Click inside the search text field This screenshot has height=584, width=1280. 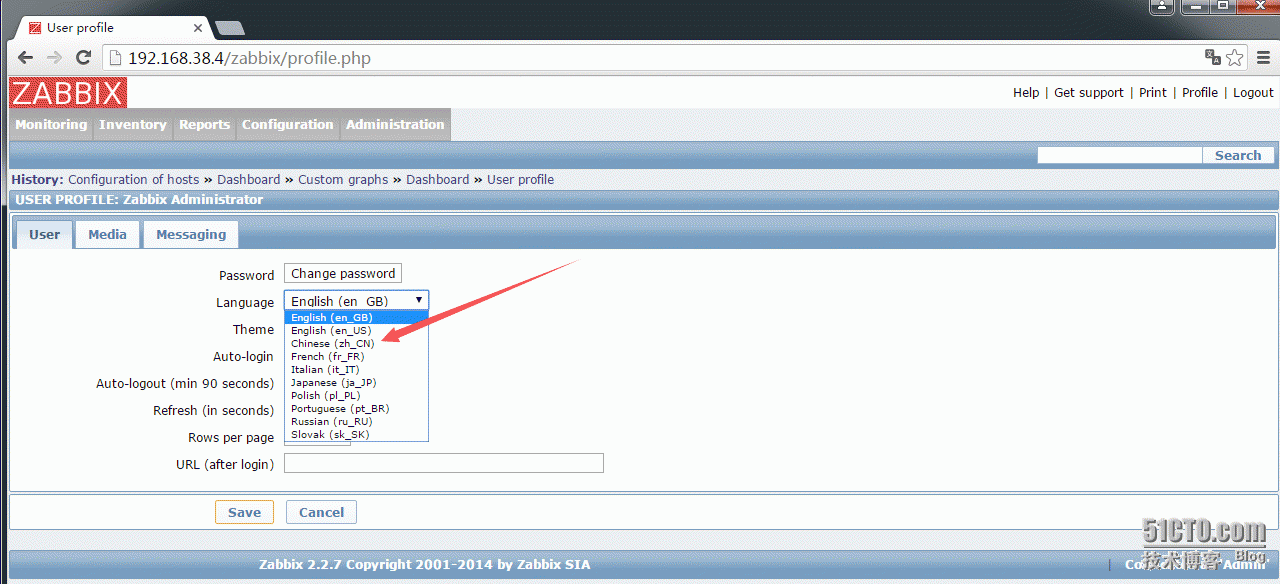click(x=1119, y=155)
